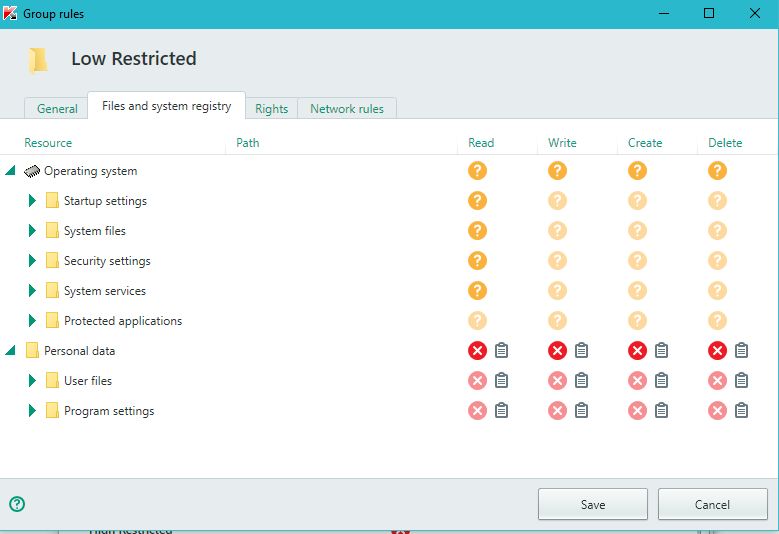779x534 pixels.
Task: Click the Write deny icon for User files
Action: pyautogui.click(x=557, y=381)
